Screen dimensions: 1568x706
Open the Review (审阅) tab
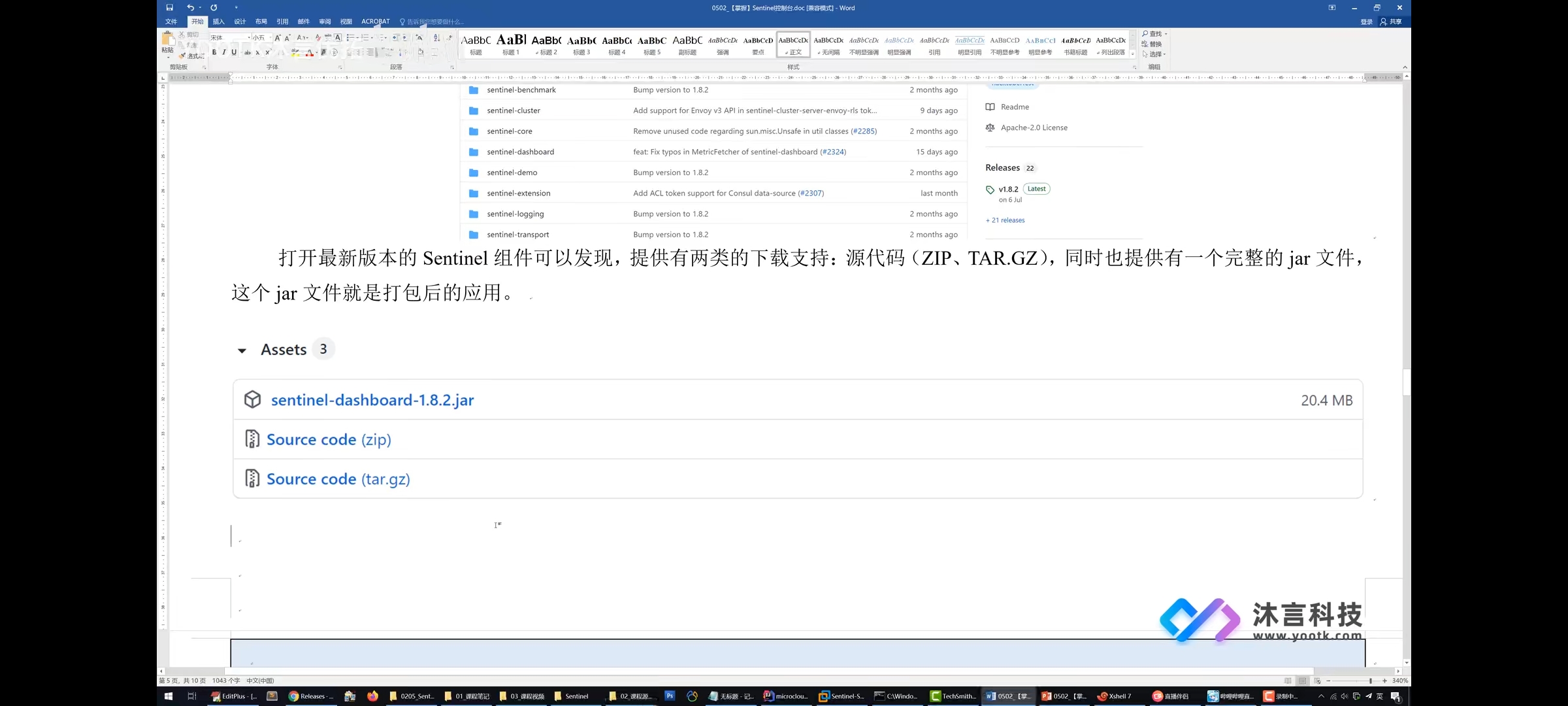click(x=325, y=22)
